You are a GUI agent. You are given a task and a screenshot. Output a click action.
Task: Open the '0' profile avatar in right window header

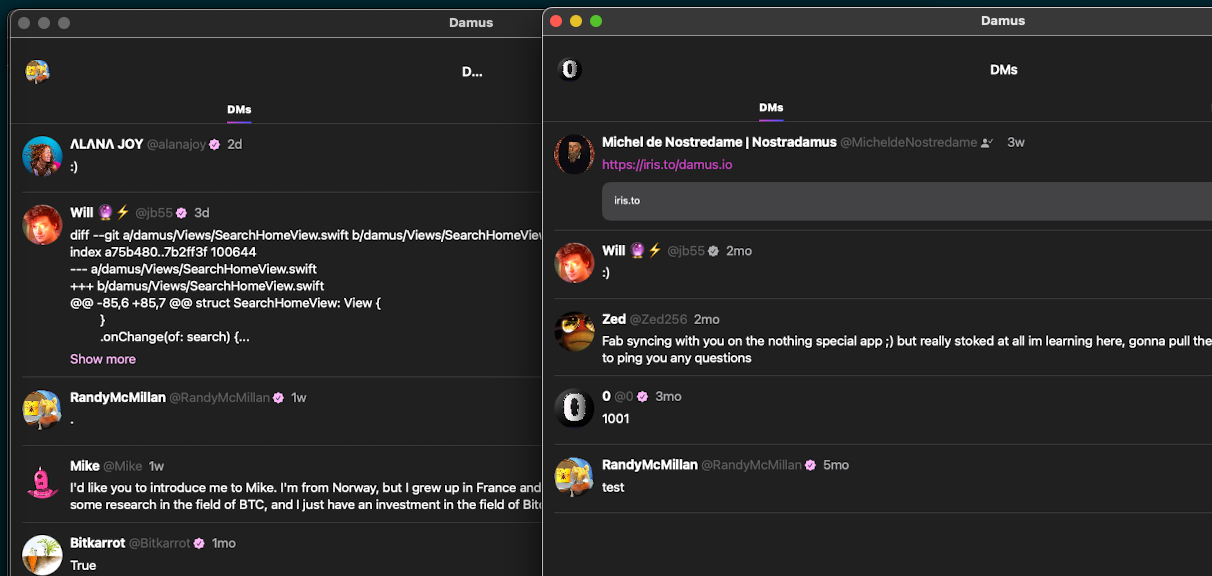tap(570, 69)
